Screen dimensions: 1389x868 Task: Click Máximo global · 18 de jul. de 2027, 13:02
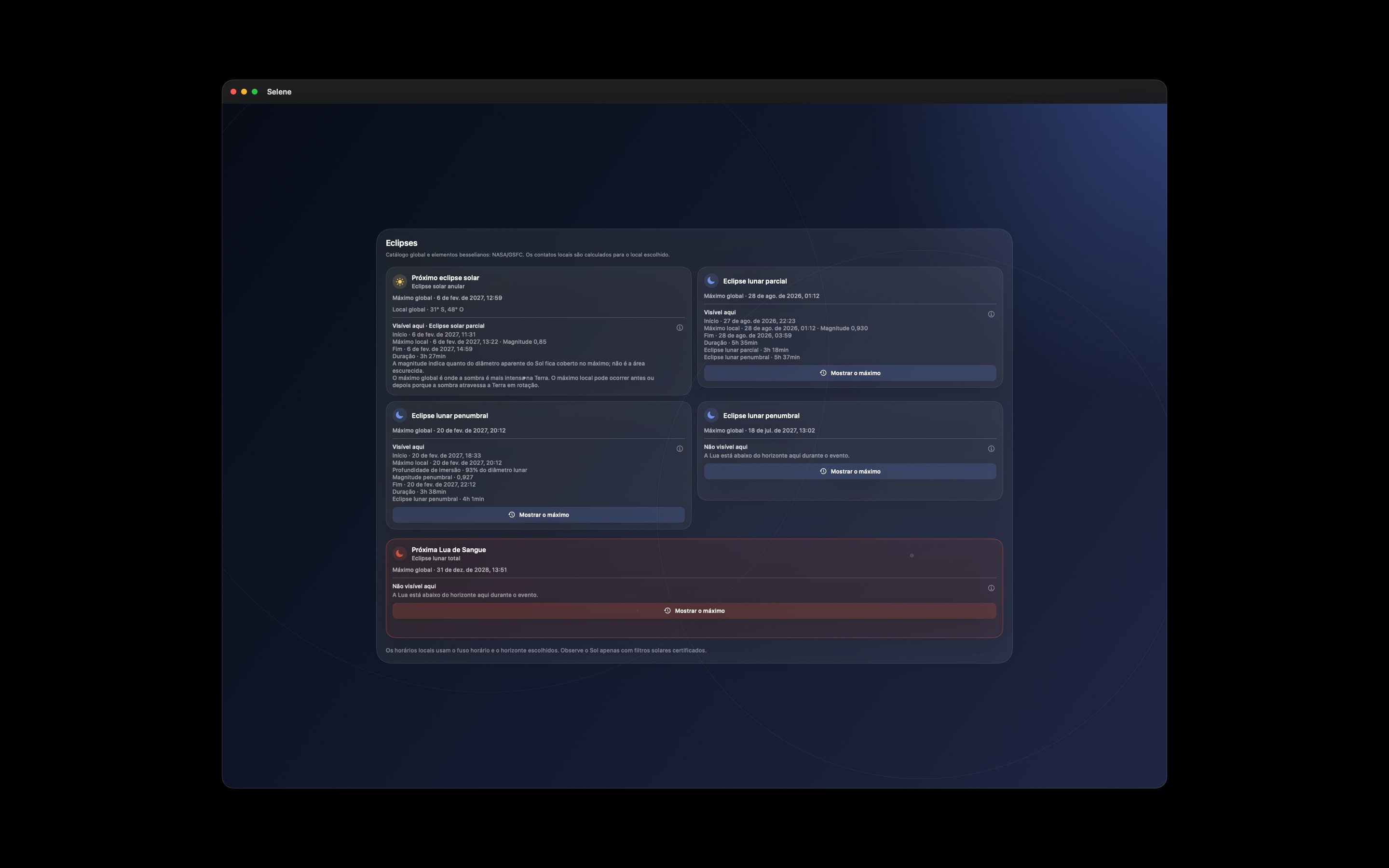(759, 431)
